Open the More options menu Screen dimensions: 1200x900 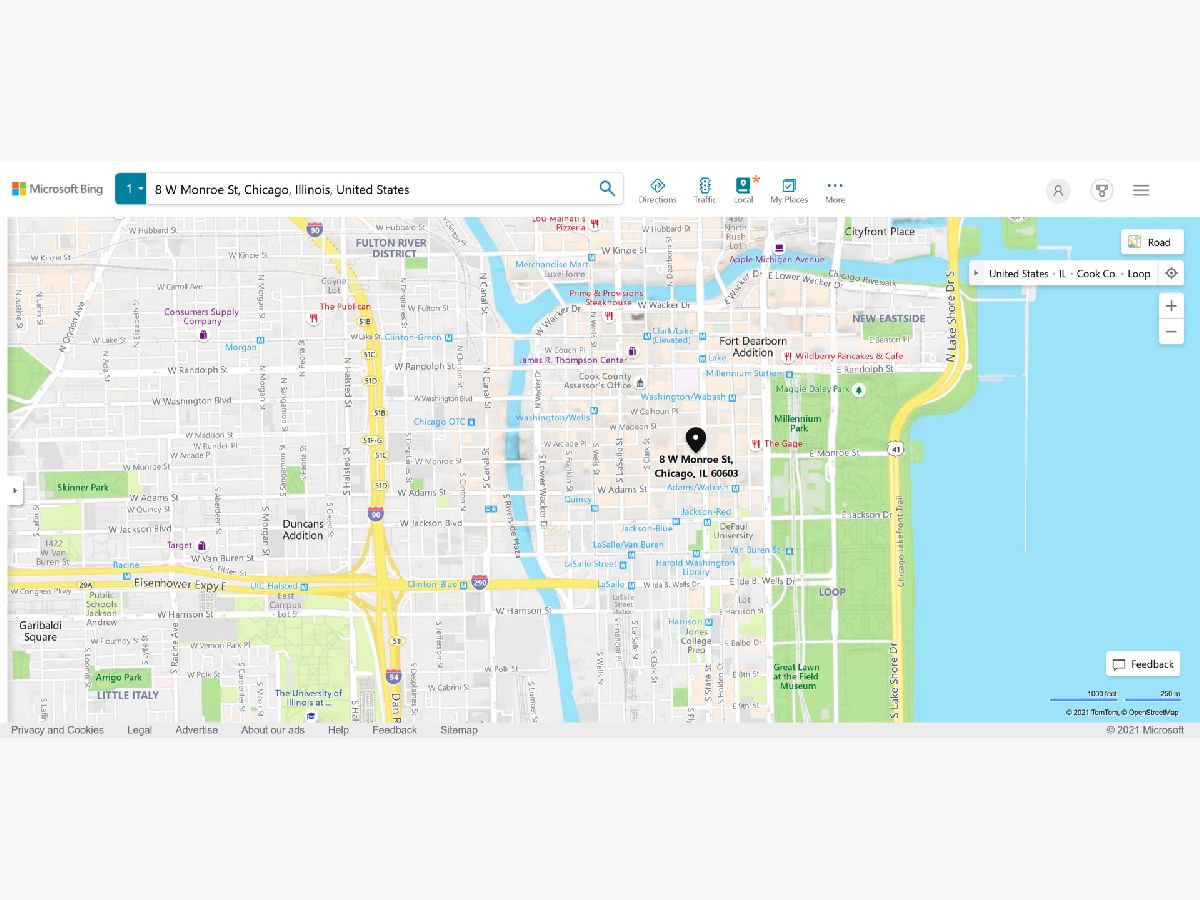pos(835,190)
